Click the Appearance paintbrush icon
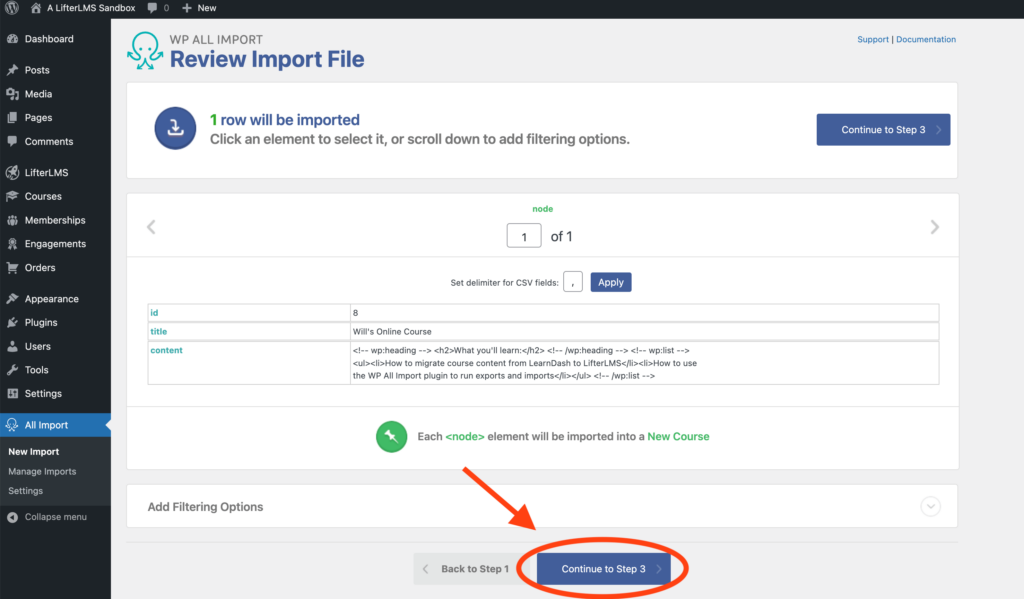 click(12, 299)
